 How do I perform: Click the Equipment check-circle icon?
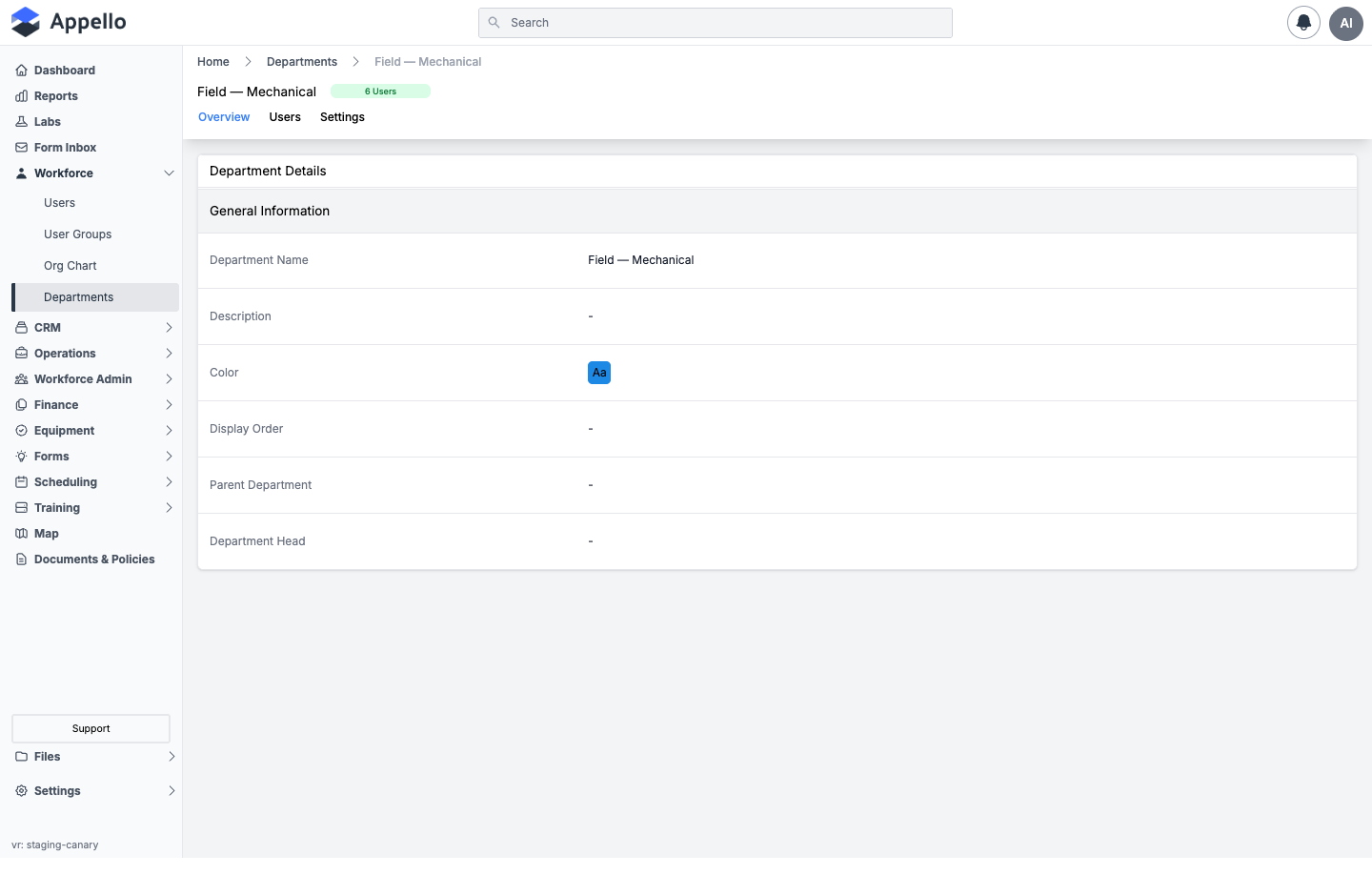(21, 431)
